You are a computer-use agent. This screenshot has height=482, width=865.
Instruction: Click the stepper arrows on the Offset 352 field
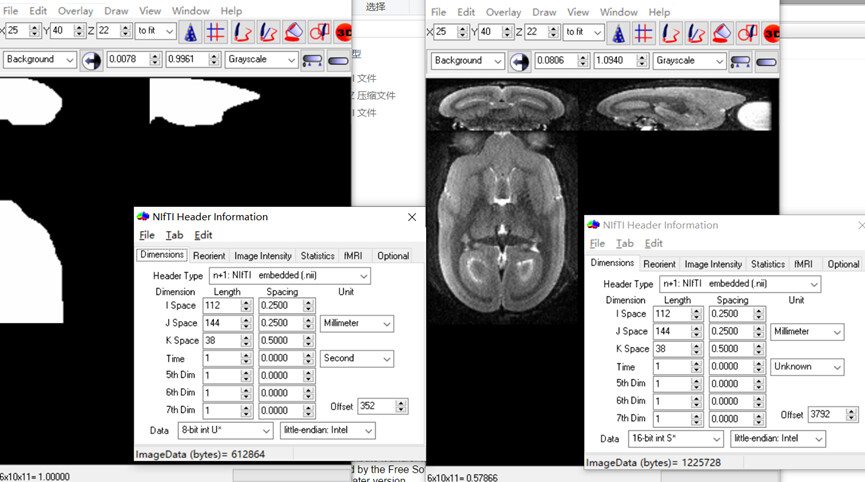click(402, 406)
